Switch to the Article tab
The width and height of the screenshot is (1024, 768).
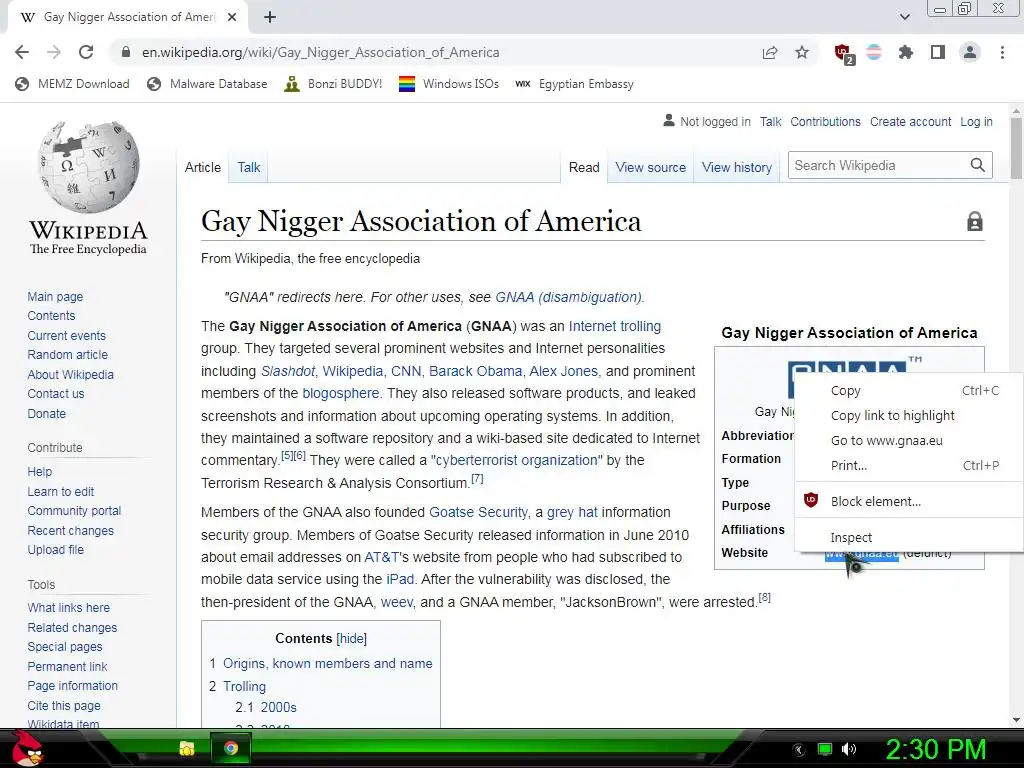click(202, 167)
